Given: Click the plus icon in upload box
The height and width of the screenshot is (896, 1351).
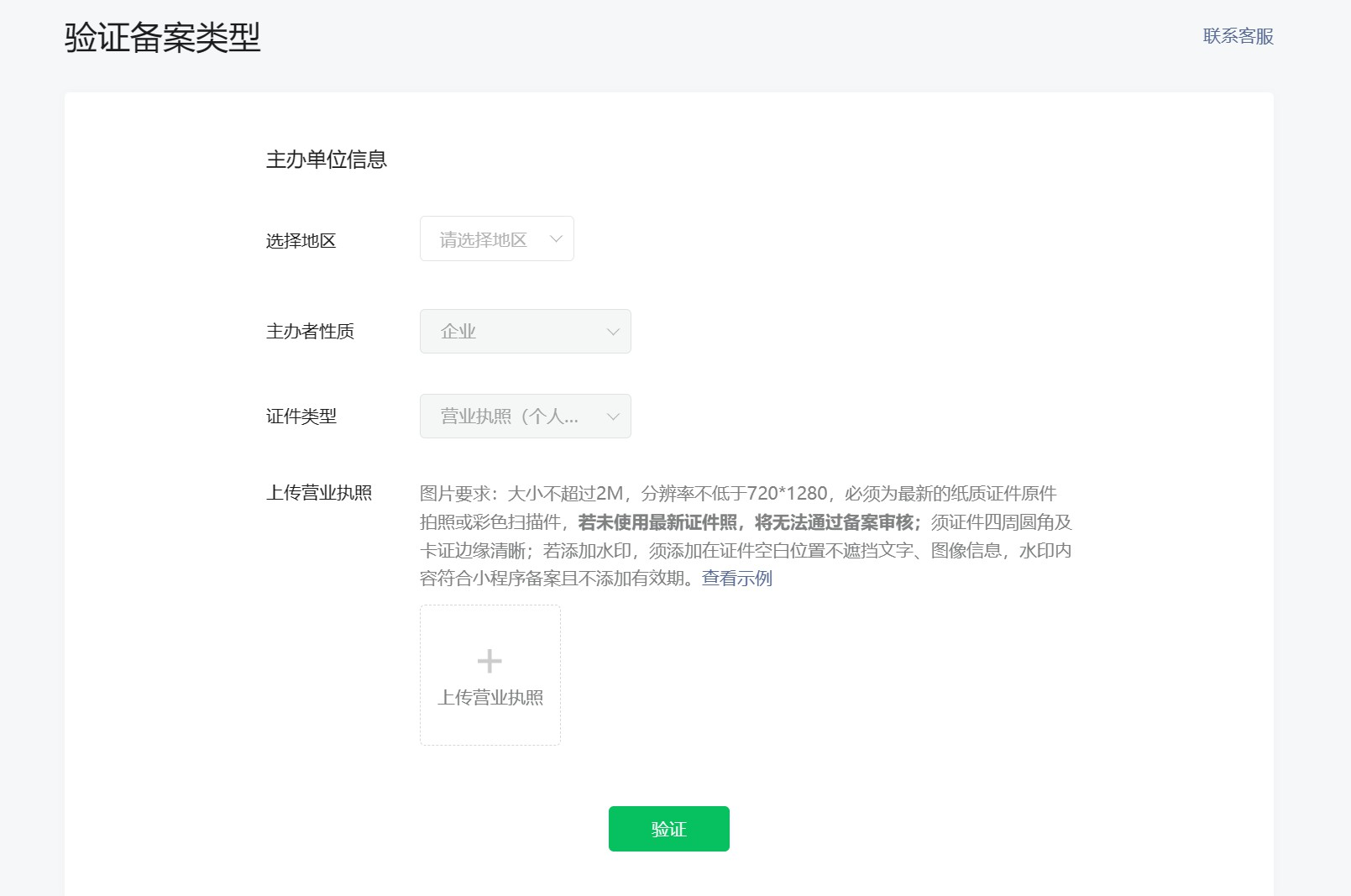Looking at the screenshot, I should point(490,661).
